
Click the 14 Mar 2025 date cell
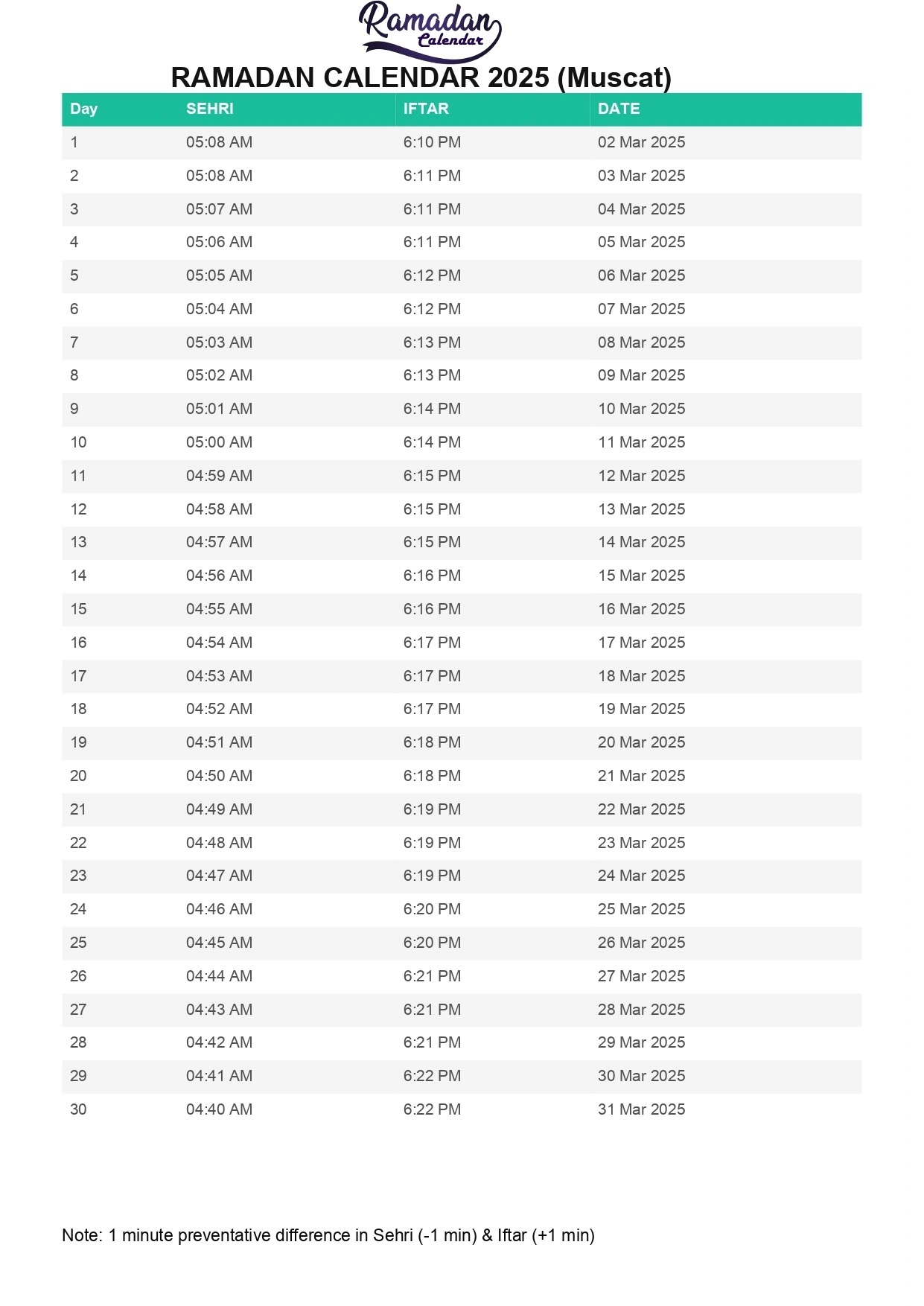pos(641,542)
